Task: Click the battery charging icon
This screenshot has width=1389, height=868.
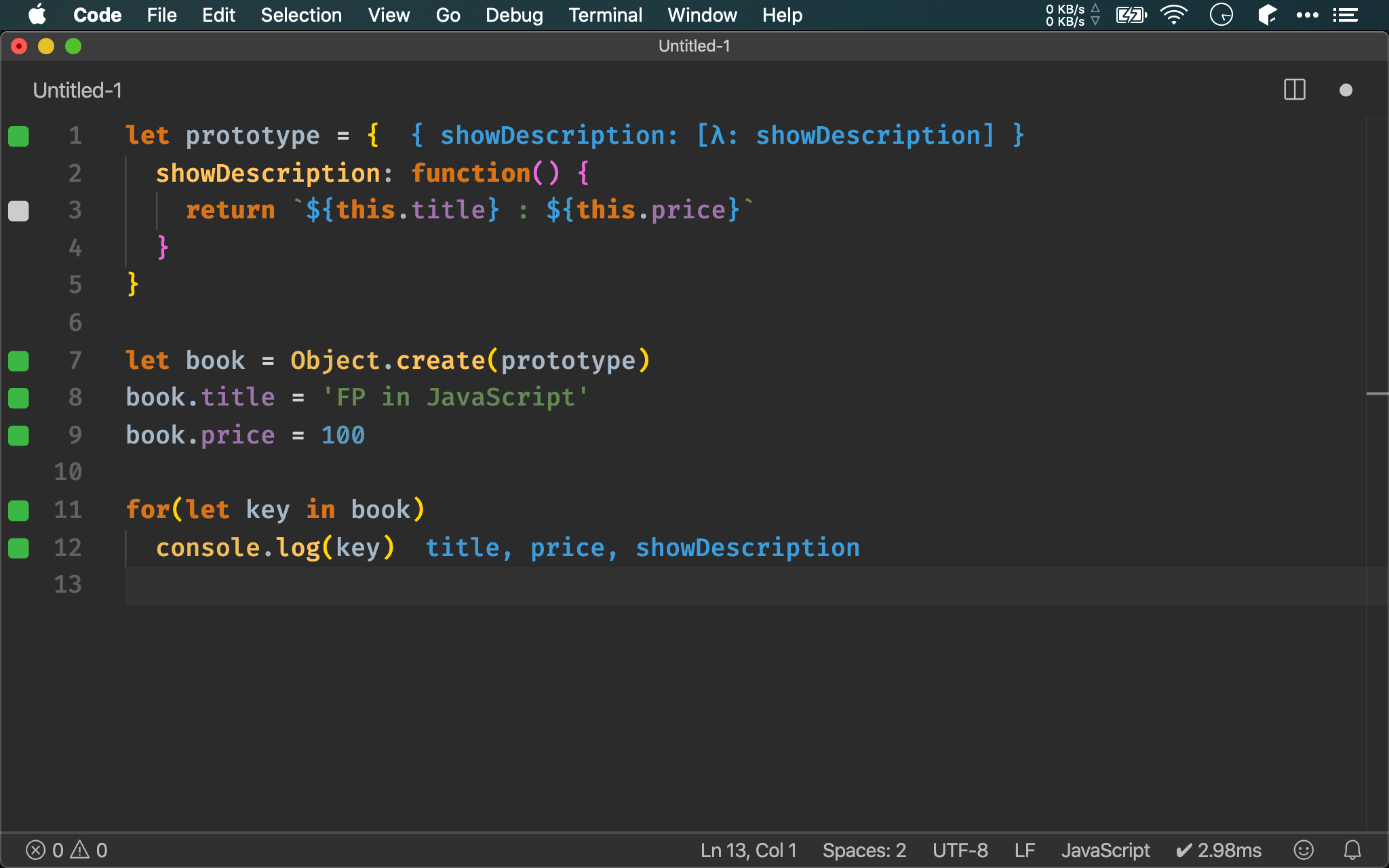Action: (x=1131, y=15)
